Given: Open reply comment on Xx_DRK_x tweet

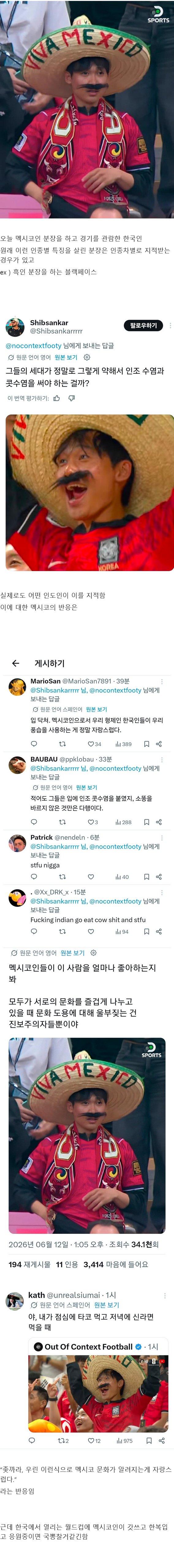Looking at the screenshot, I should coord(34,931).
